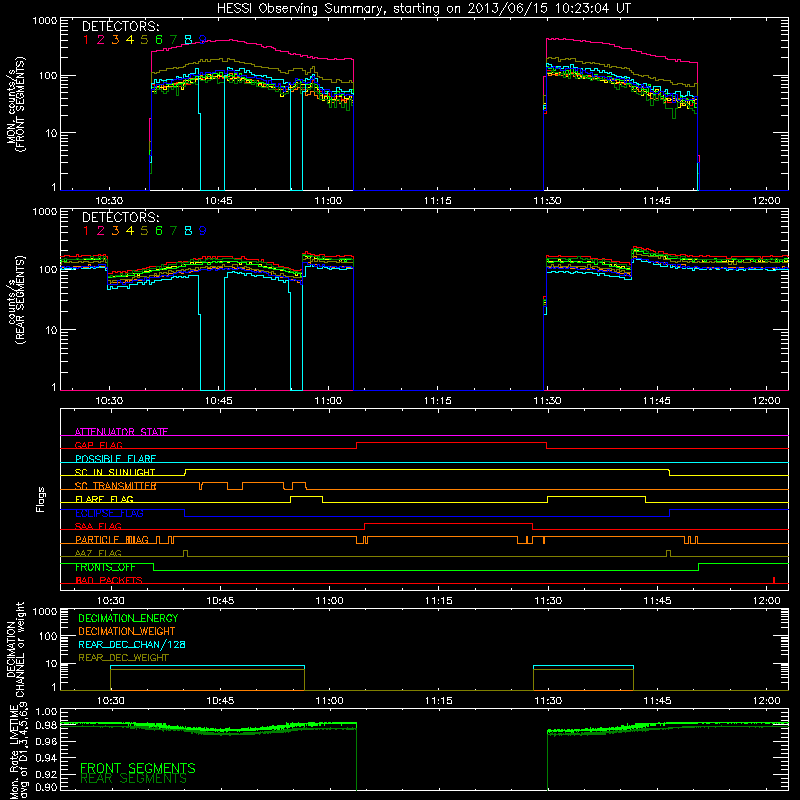Screen dimensions: 800x800
Task: Click the front-segments counts/s vertical axis label
Action: tap(15, 105)
